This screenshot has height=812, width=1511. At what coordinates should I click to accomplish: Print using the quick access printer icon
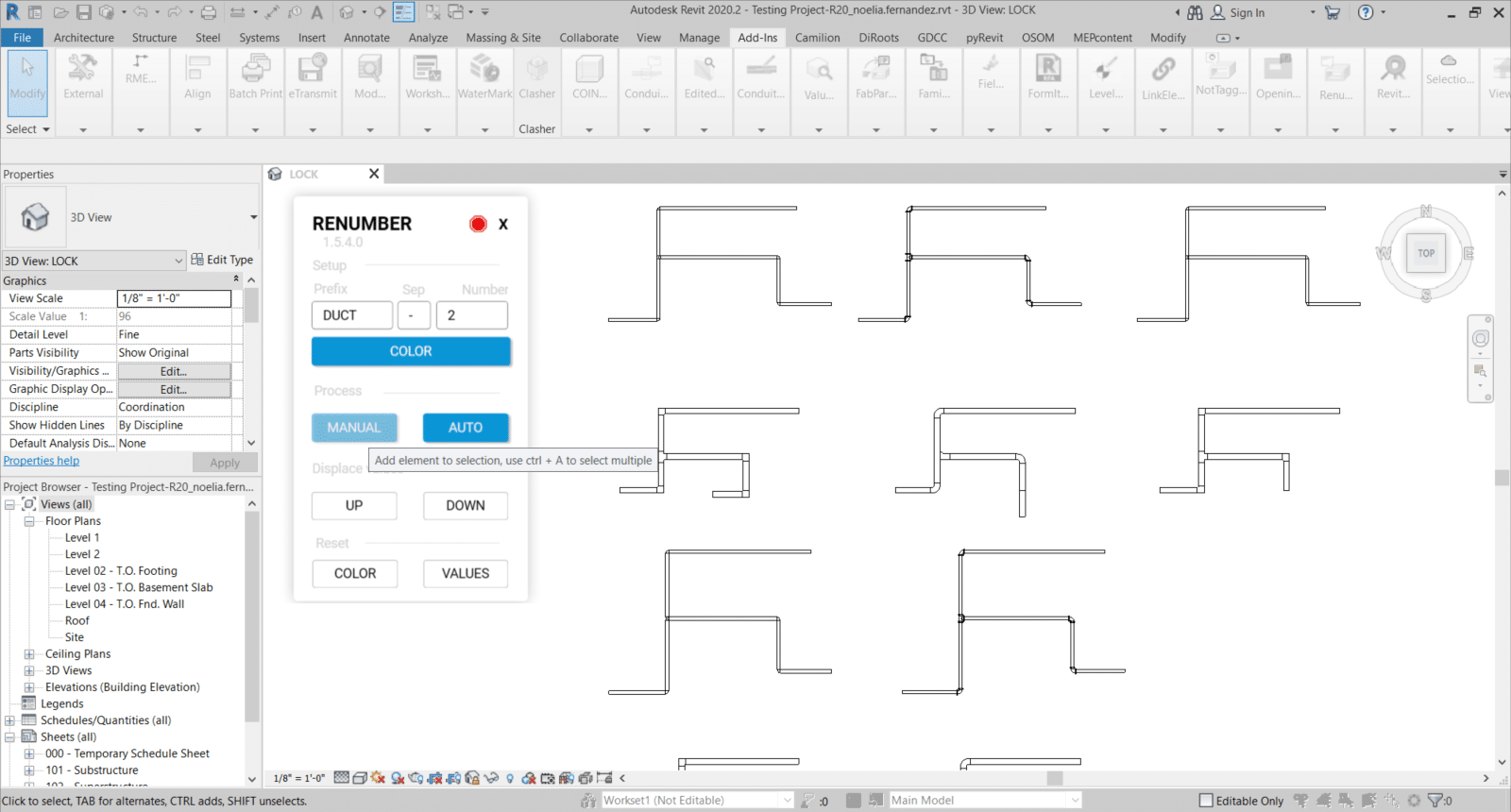click(209, 12)
